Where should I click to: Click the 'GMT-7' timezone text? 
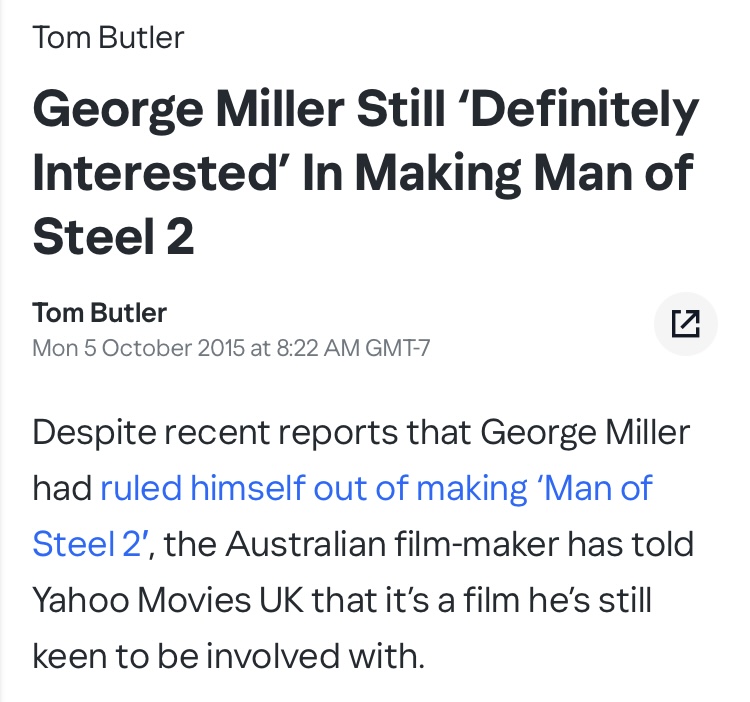398,348
